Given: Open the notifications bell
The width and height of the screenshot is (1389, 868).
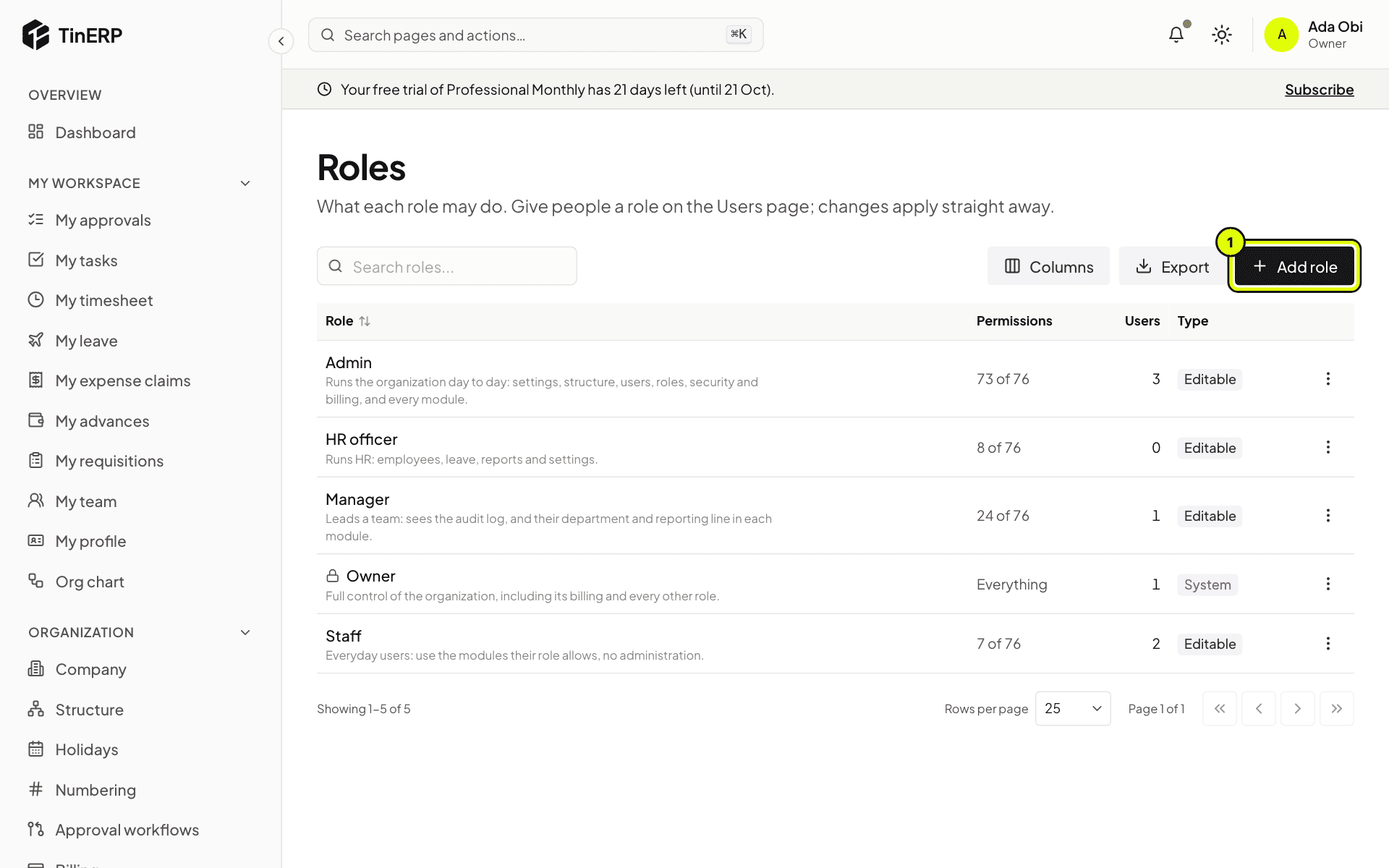Looking at the screenshot, I should tap(1176, 35).
